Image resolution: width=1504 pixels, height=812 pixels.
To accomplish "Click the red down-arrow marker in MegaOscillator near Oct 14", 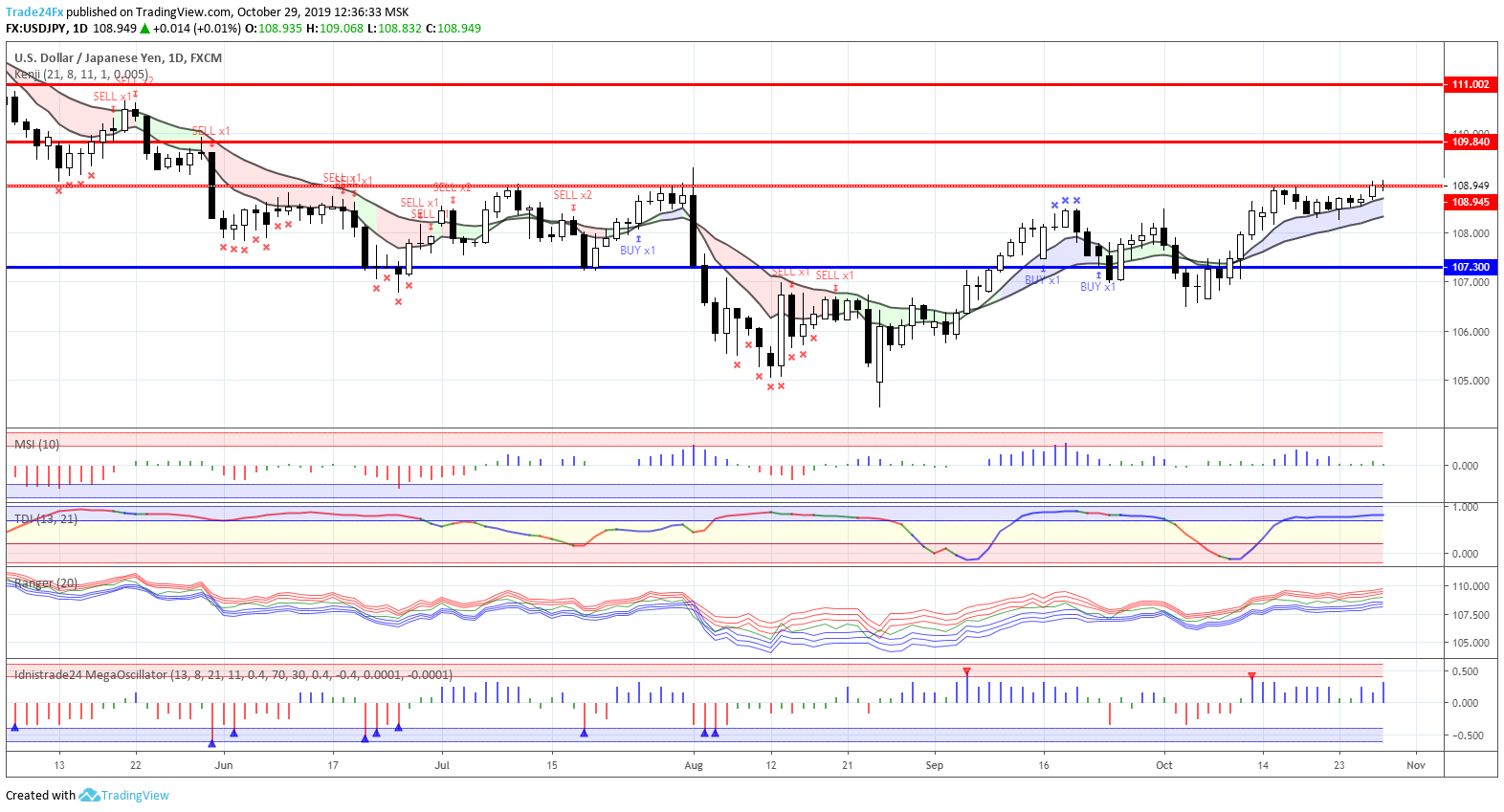I will coord(1251,676).
